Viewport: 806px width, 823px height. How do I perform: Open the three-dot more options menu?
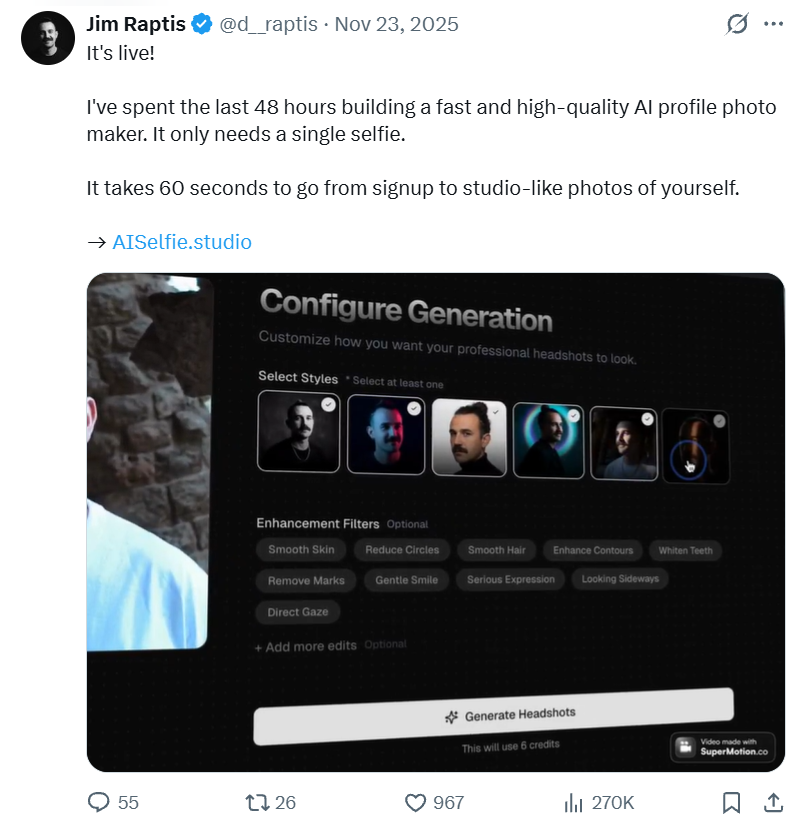773,24
